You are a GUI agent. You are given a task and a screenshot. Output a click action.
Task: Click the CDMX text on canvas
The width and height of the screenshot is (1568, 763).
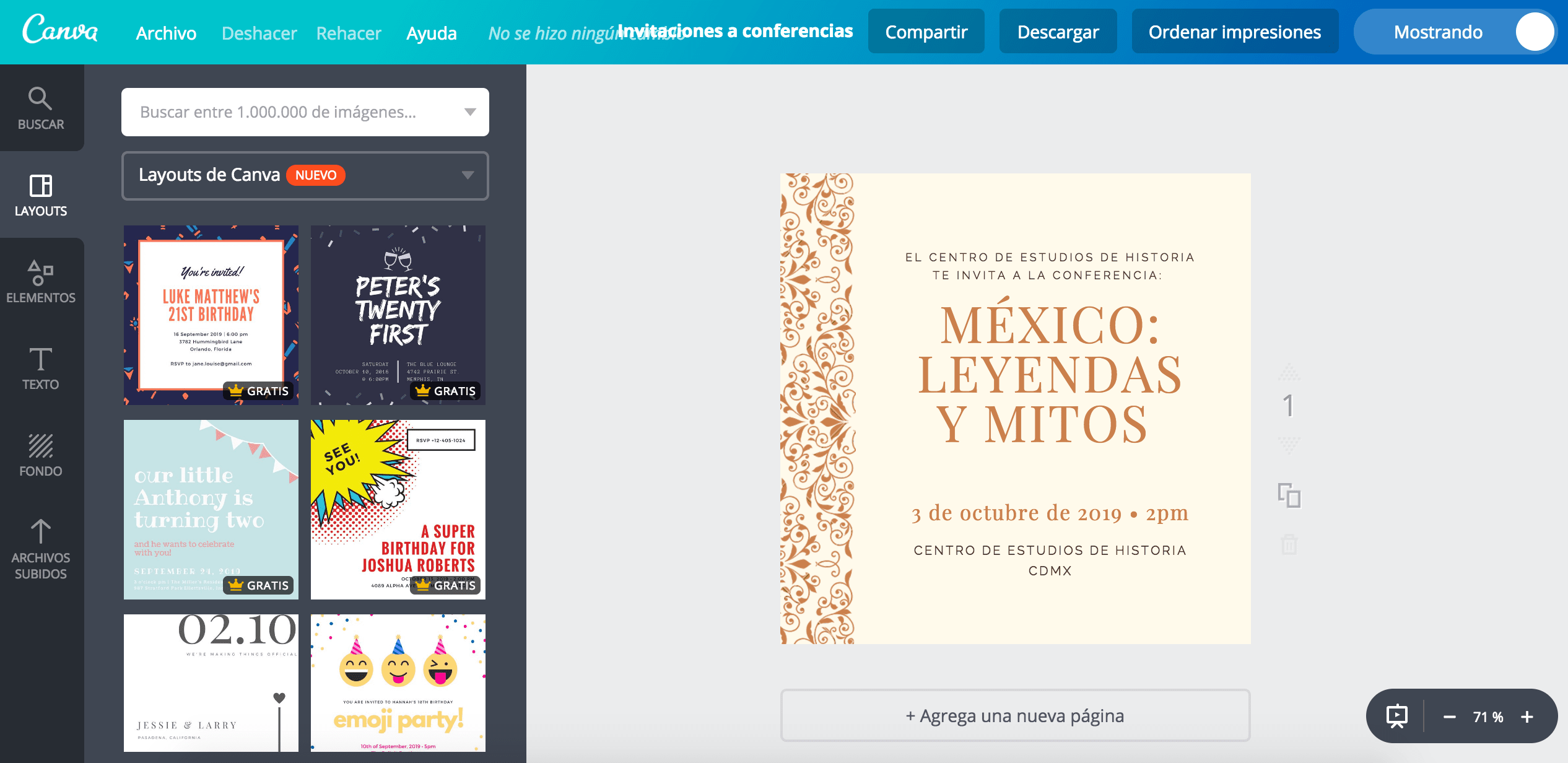coord(1050,570)
